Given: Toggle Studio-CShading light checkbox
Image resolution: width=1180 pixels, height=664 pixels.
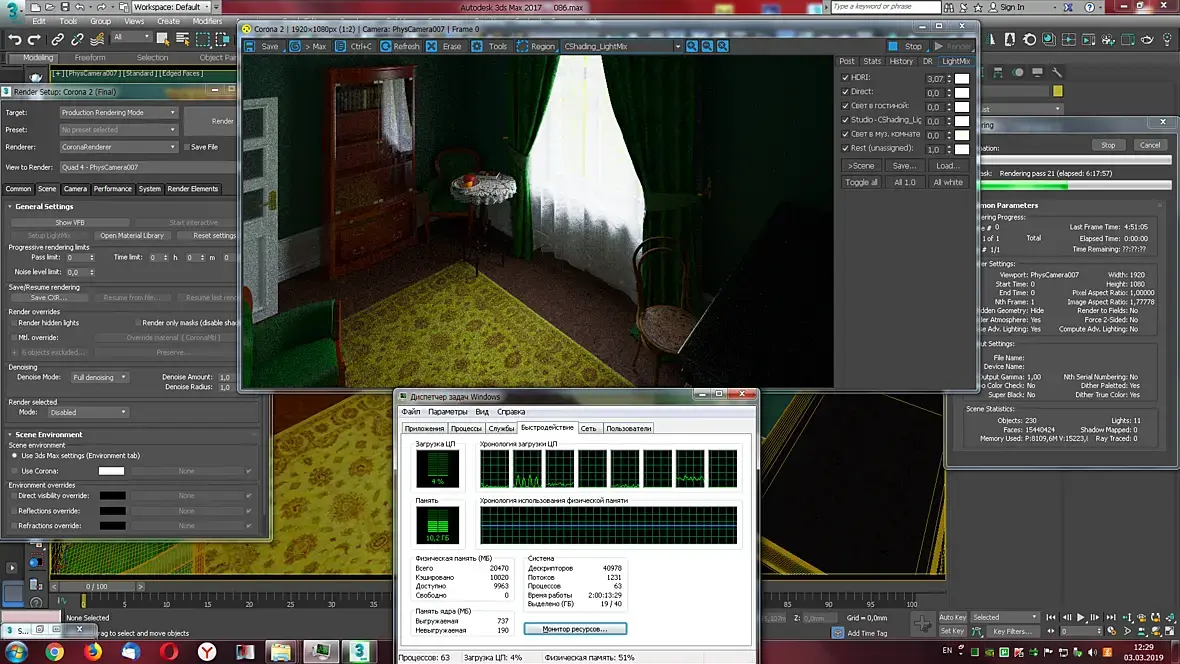Looking at the screenshot, I should tap(845, 120).
